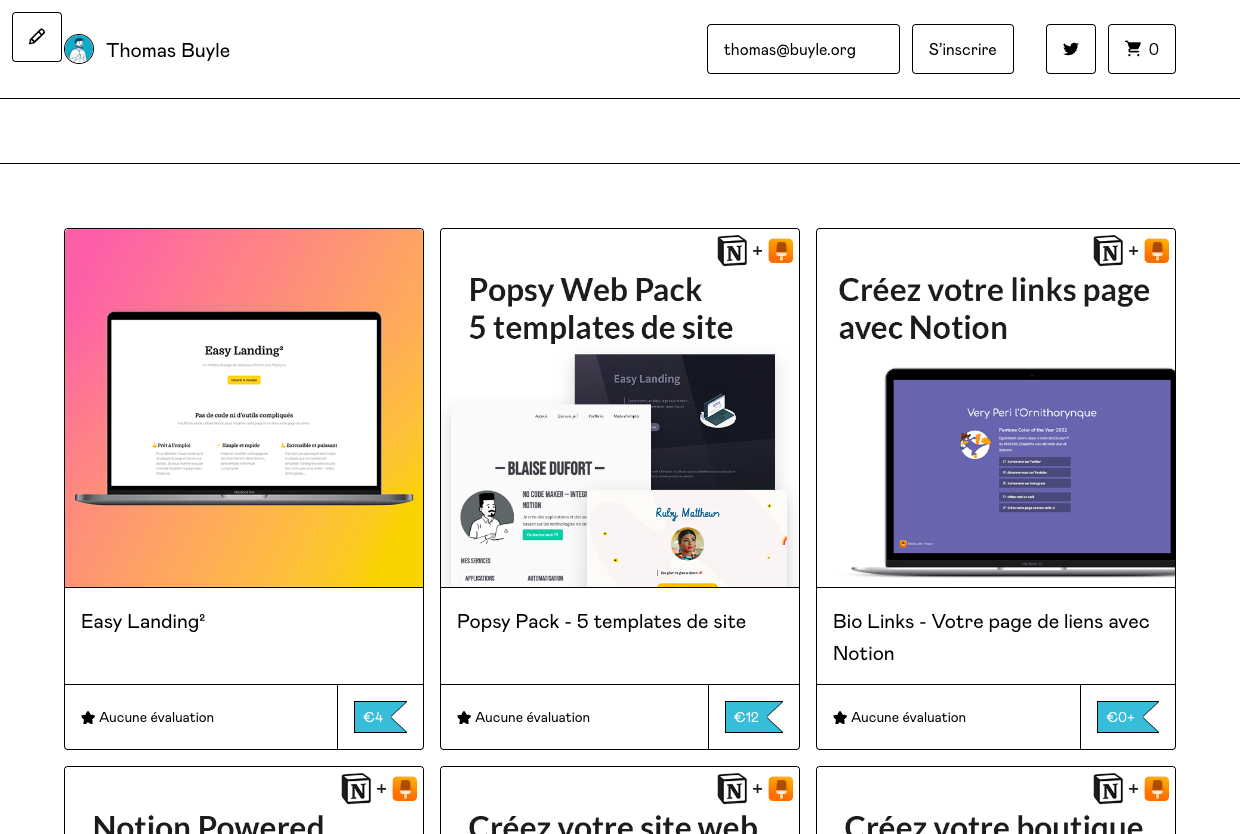This screenshot has height=834, width=1240.
Task: Click the €0+ price tag
Action: pos(1126,717)
